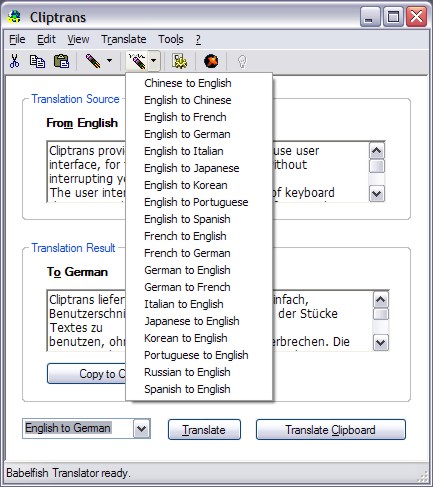The width and height of the screenshot is (433, 487).
Task: Choose Italian to English
Action: [x=199, y=304]
